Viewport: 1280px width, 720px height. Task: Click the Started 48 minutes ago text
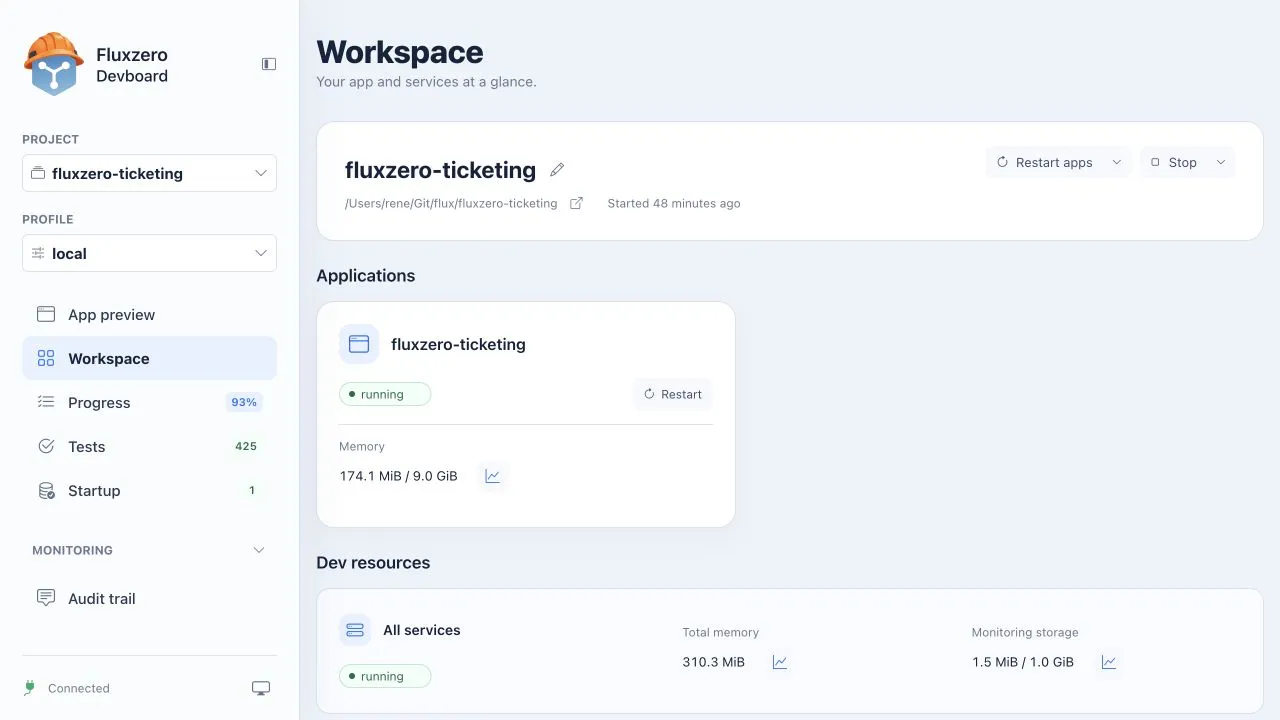pos(674,203)
